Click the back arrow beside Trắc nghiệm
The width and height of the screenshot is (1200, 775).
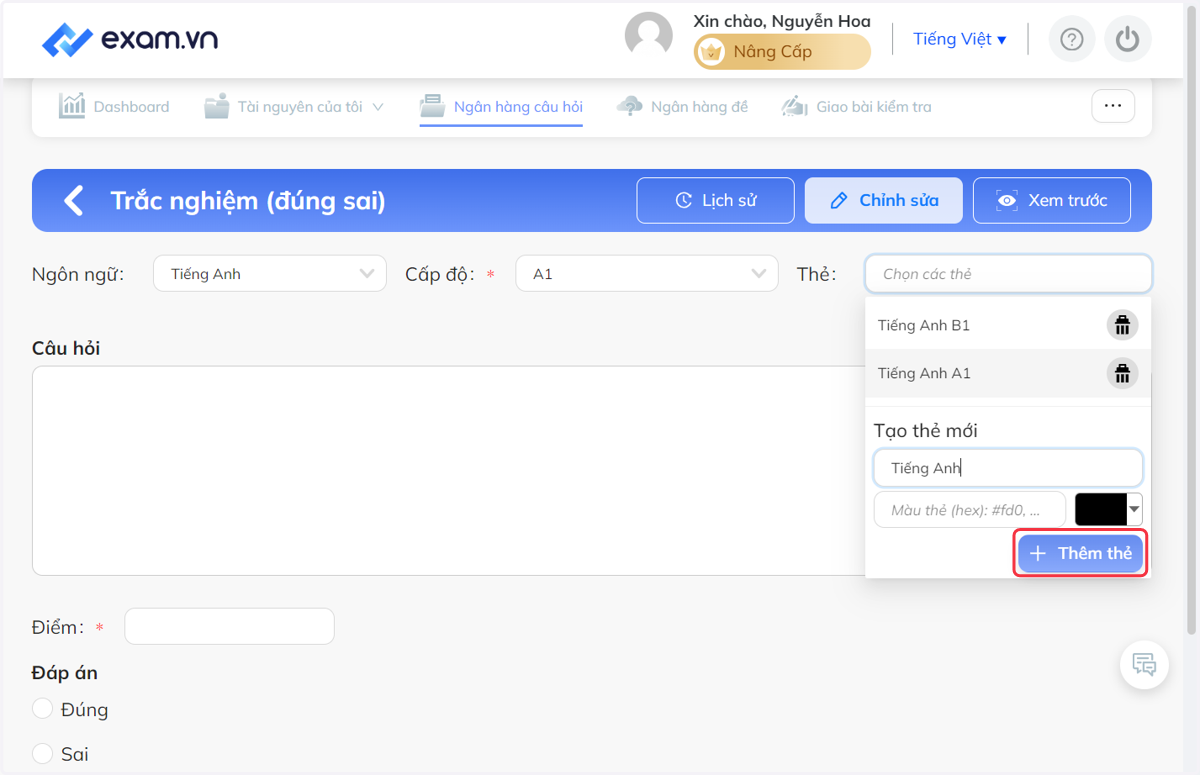[74, 200]
